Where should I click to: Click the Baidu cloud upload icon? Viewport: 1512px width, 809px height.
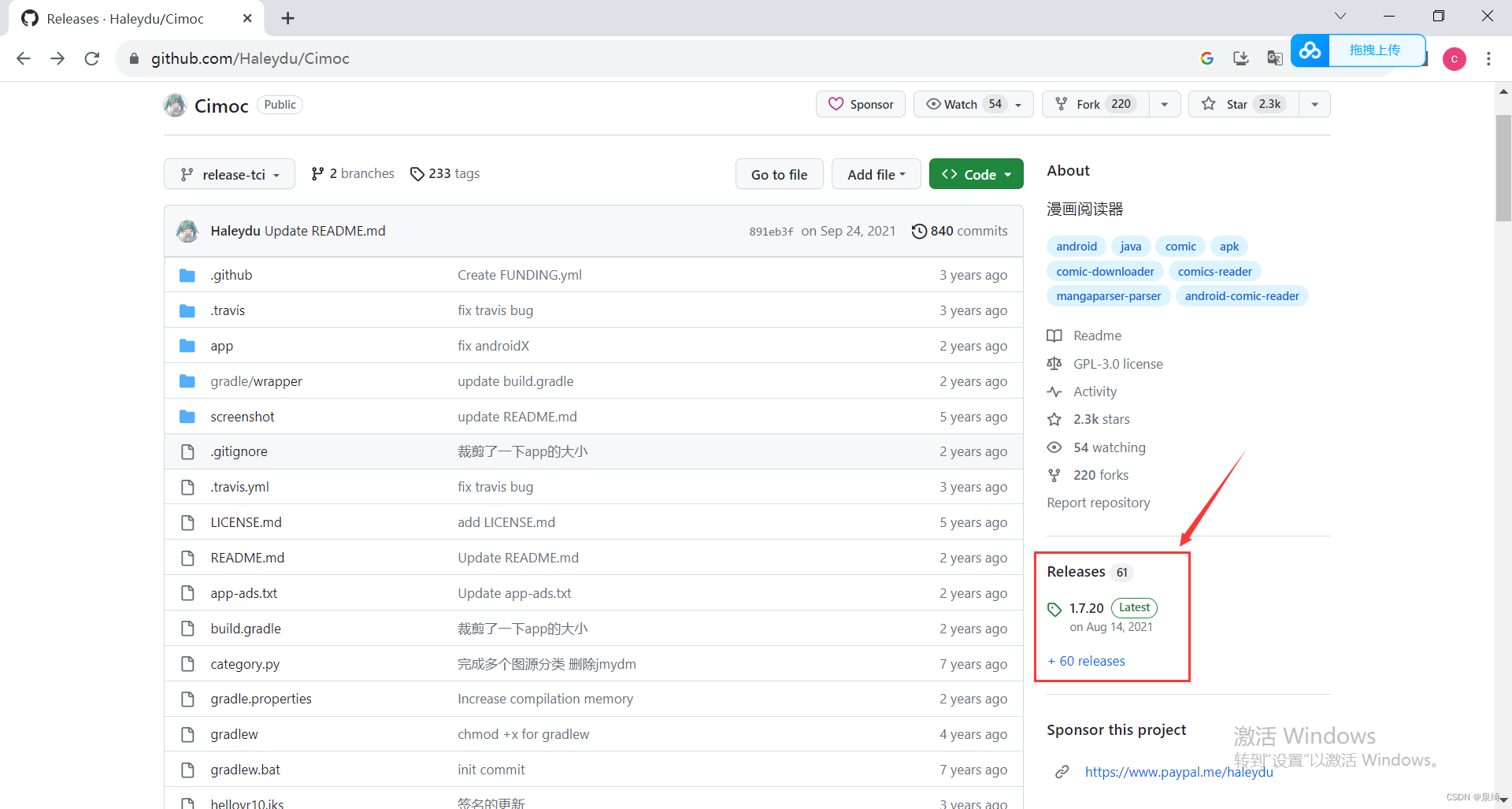pyautogui.click(x=1310, y=50)
